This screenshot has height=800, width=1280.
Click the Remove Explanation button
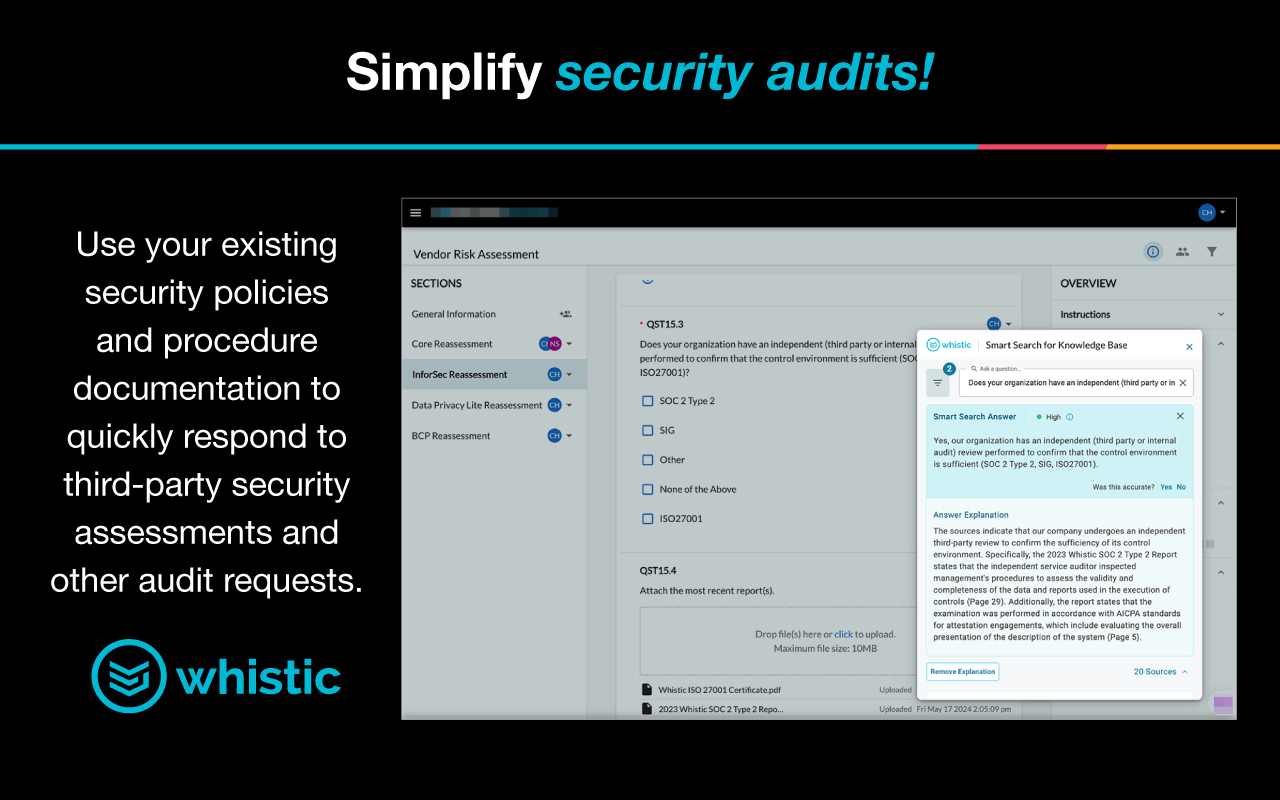962,672
